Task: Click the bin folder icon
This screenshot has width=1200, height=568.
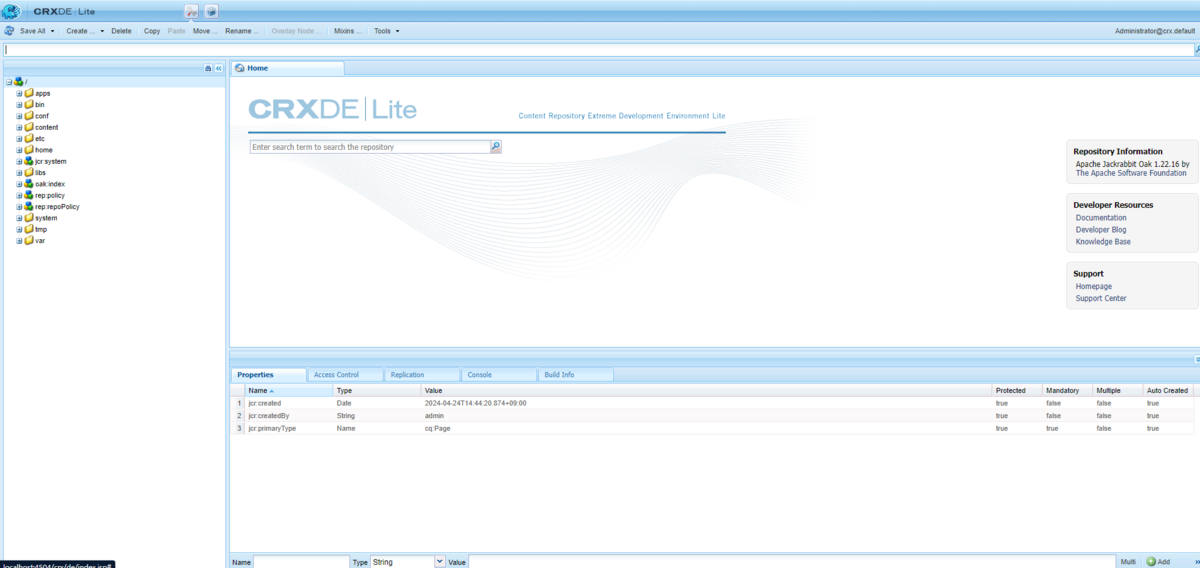Action: coord(29,104)
